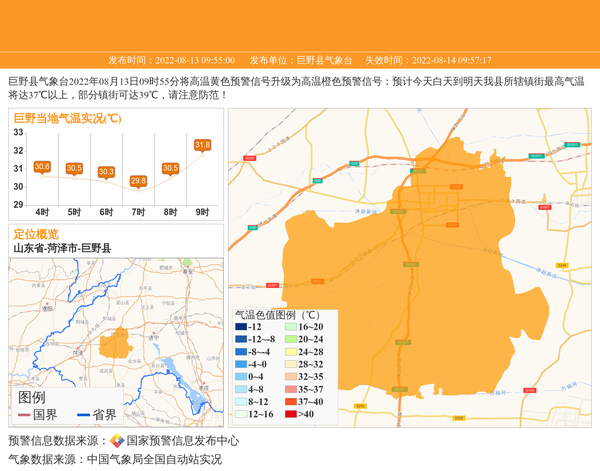Click the 国家预警信息发布中心 logo icon
This screenshot has width=600, height=471.
(117, 441)
